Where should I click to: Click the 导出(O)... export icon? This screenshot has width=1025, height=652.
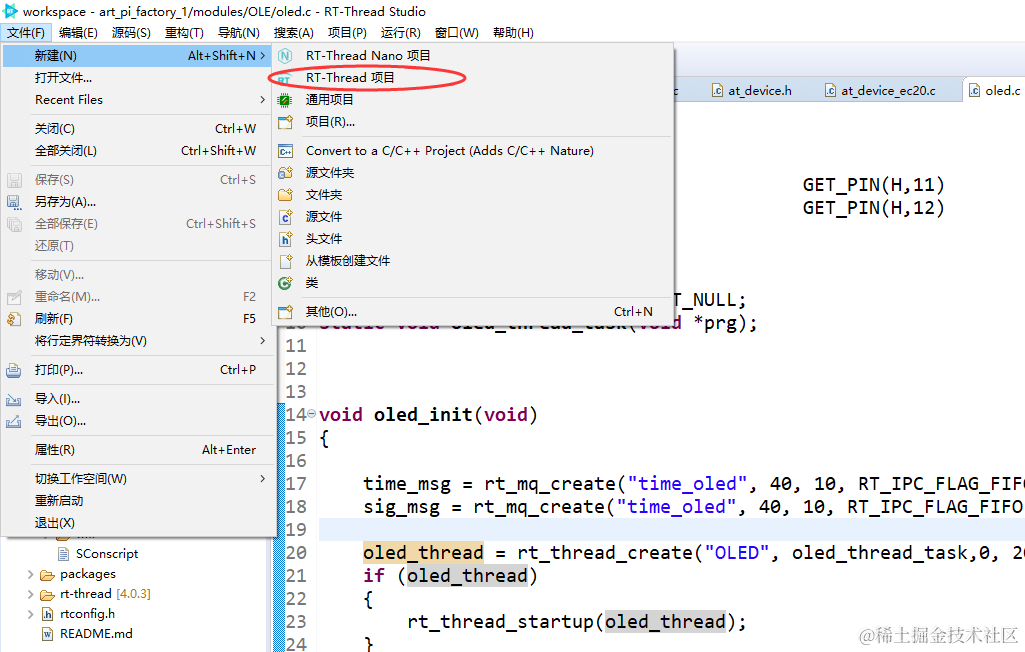[x=14, y=421]
